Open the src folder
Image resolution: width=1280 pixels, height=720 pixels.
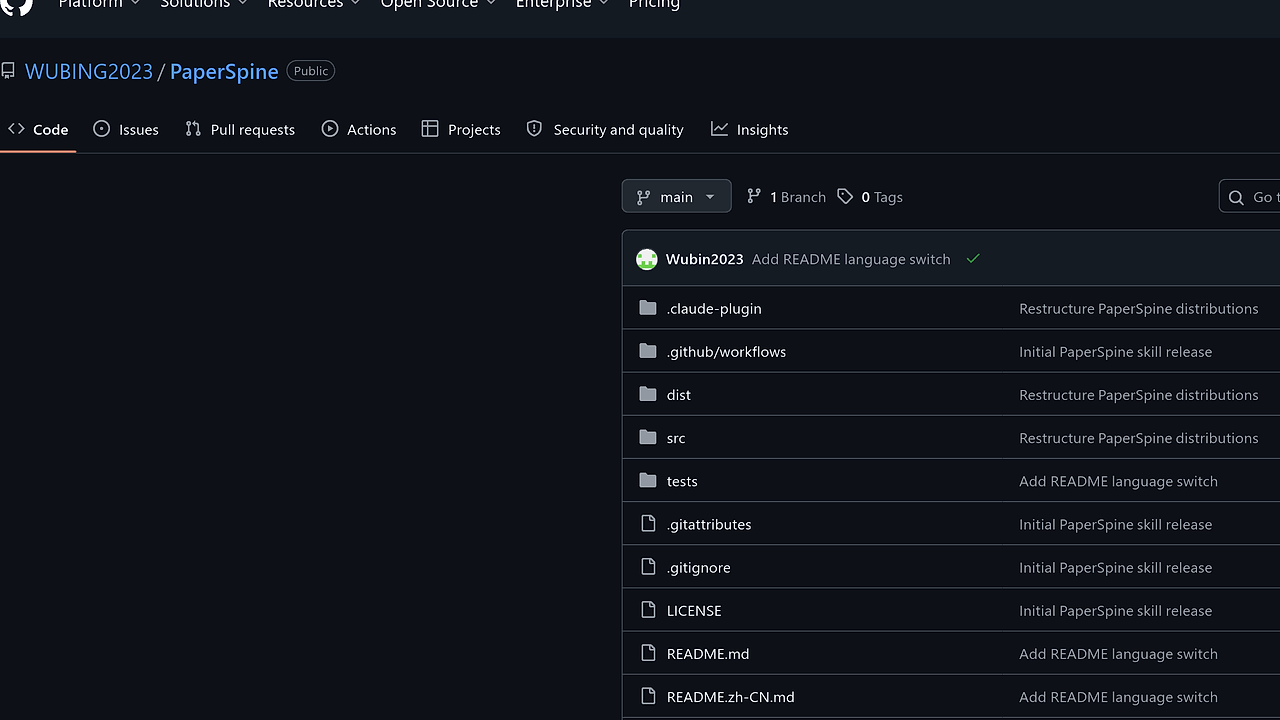[676, 437]
